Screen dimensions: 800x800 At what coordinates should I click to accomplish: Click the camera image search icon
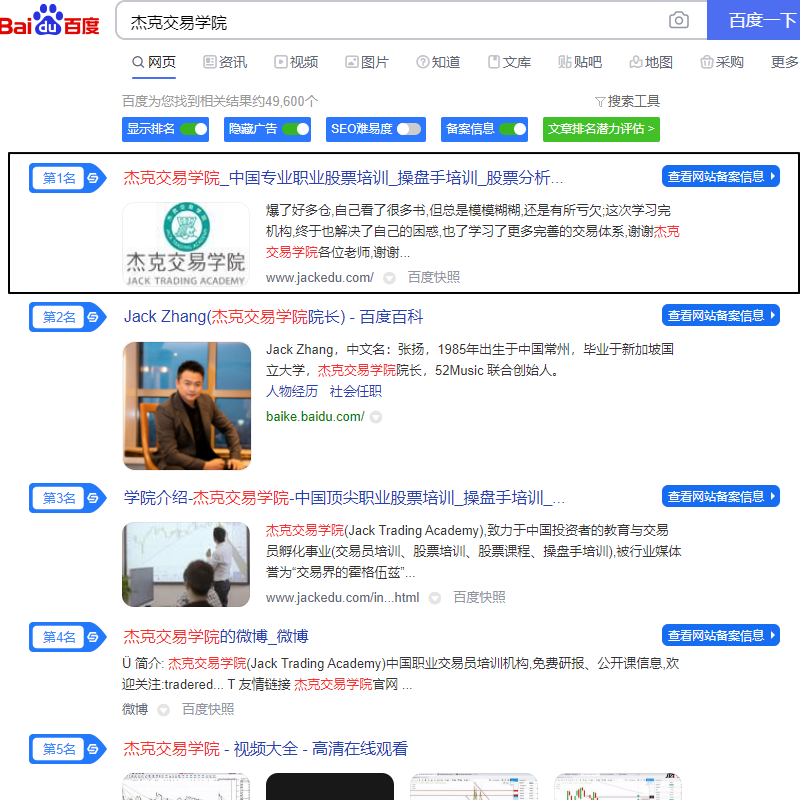pyautogui.click(x=679, y=20)
